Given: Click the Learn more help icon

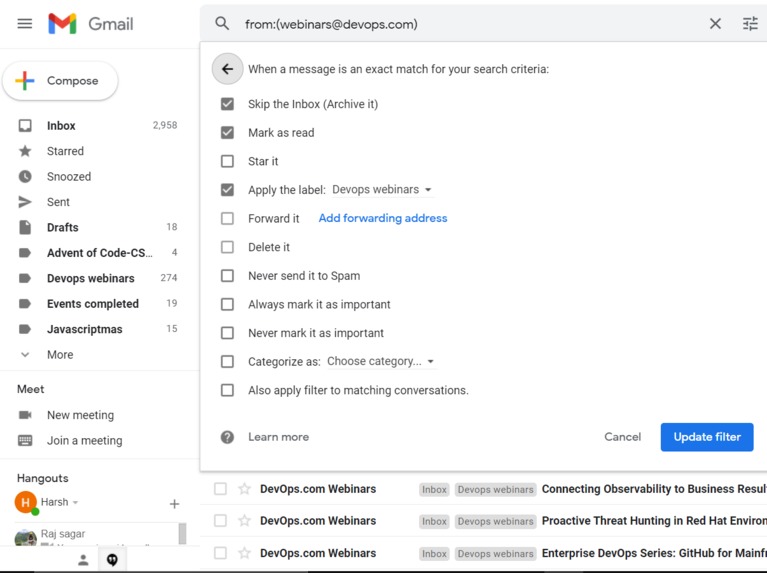Looking at the screenshot, I should click(227, 437).
